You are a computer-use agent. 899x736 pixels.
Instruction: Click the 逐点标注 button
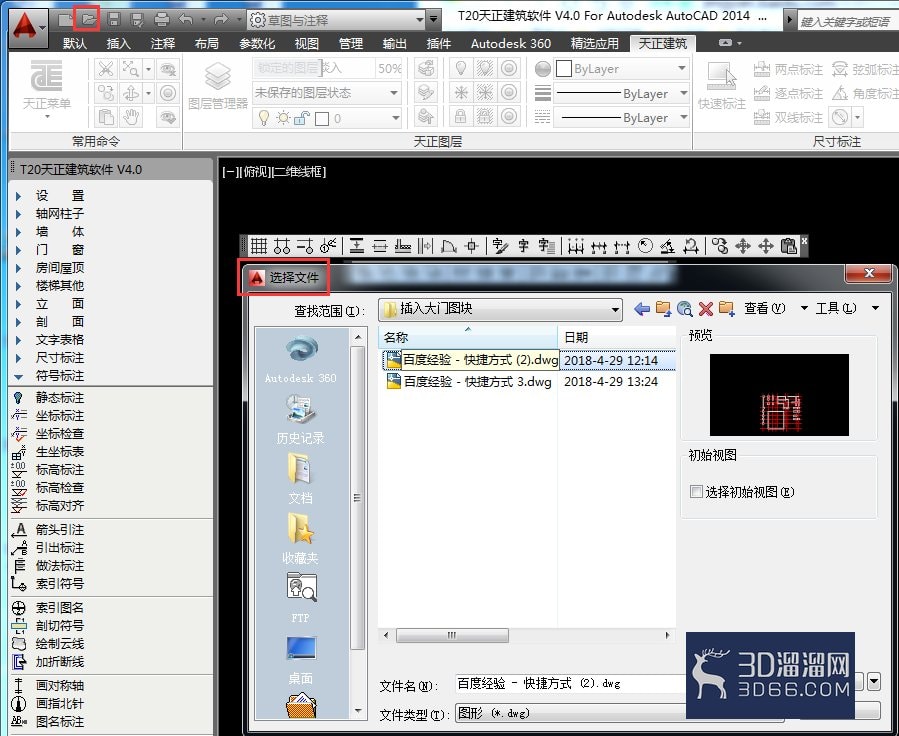[x=788, y=93]
